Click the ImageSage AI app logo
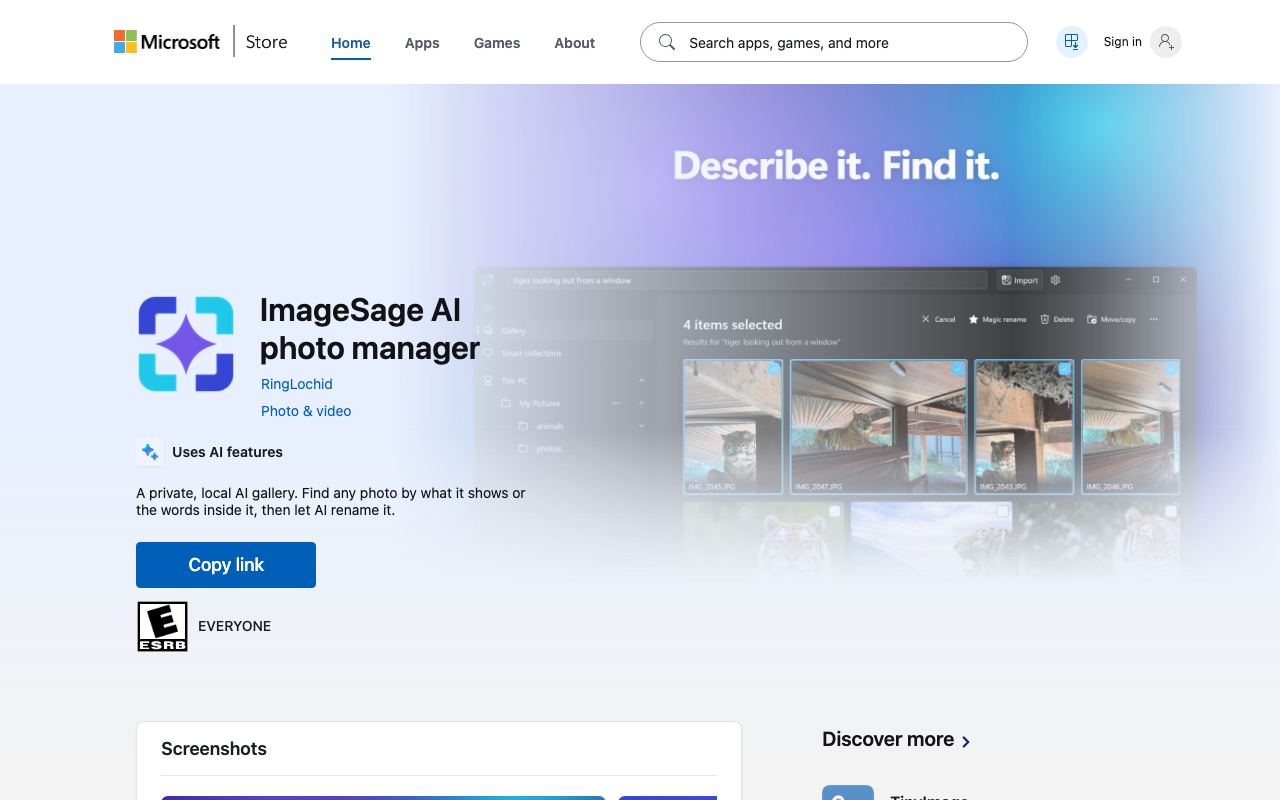The image size is (1280, 800). 186,344
